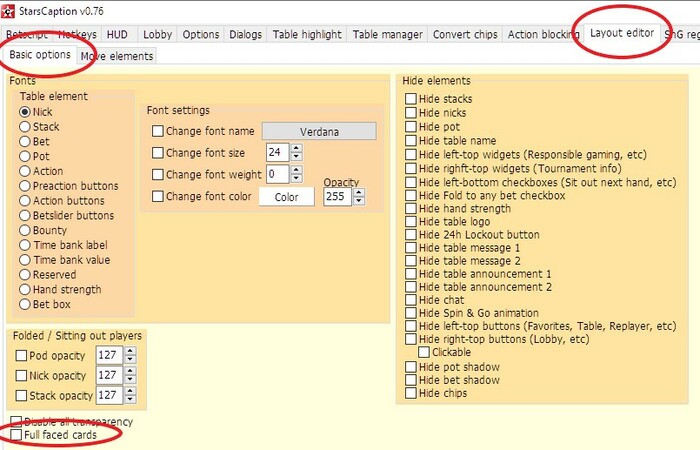Check Hide Spin & Go animation
This screenshot has height=450, width=700.
click(411, 313)
